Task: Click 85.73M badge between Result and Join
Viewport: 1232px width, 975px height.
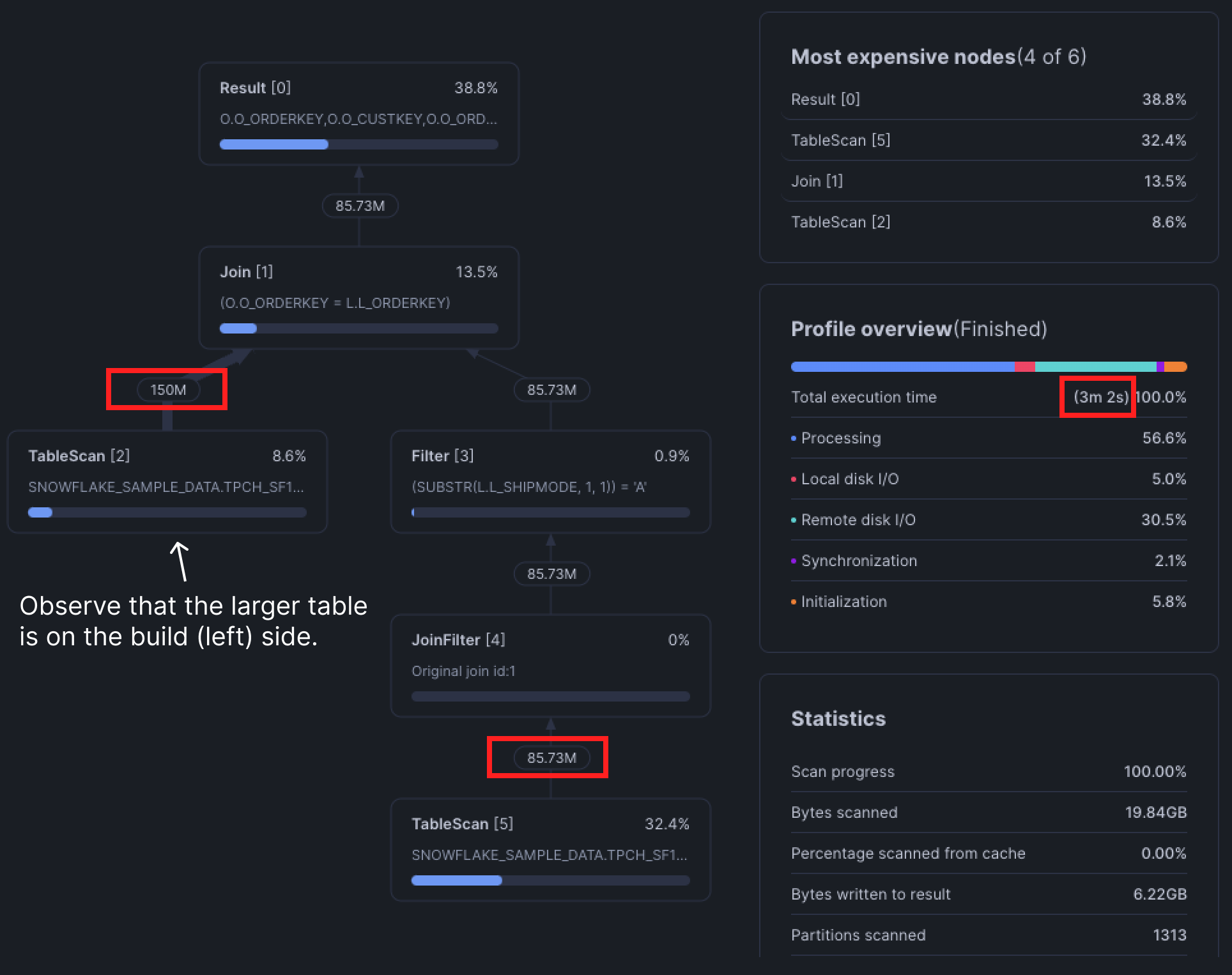Action: coord(360,206)
